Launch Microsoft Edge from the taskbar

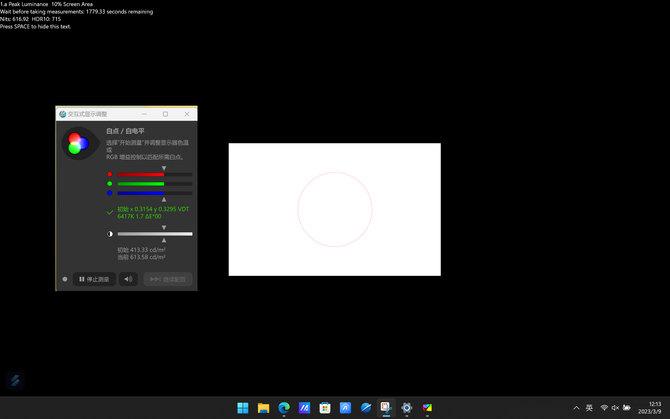284,408
